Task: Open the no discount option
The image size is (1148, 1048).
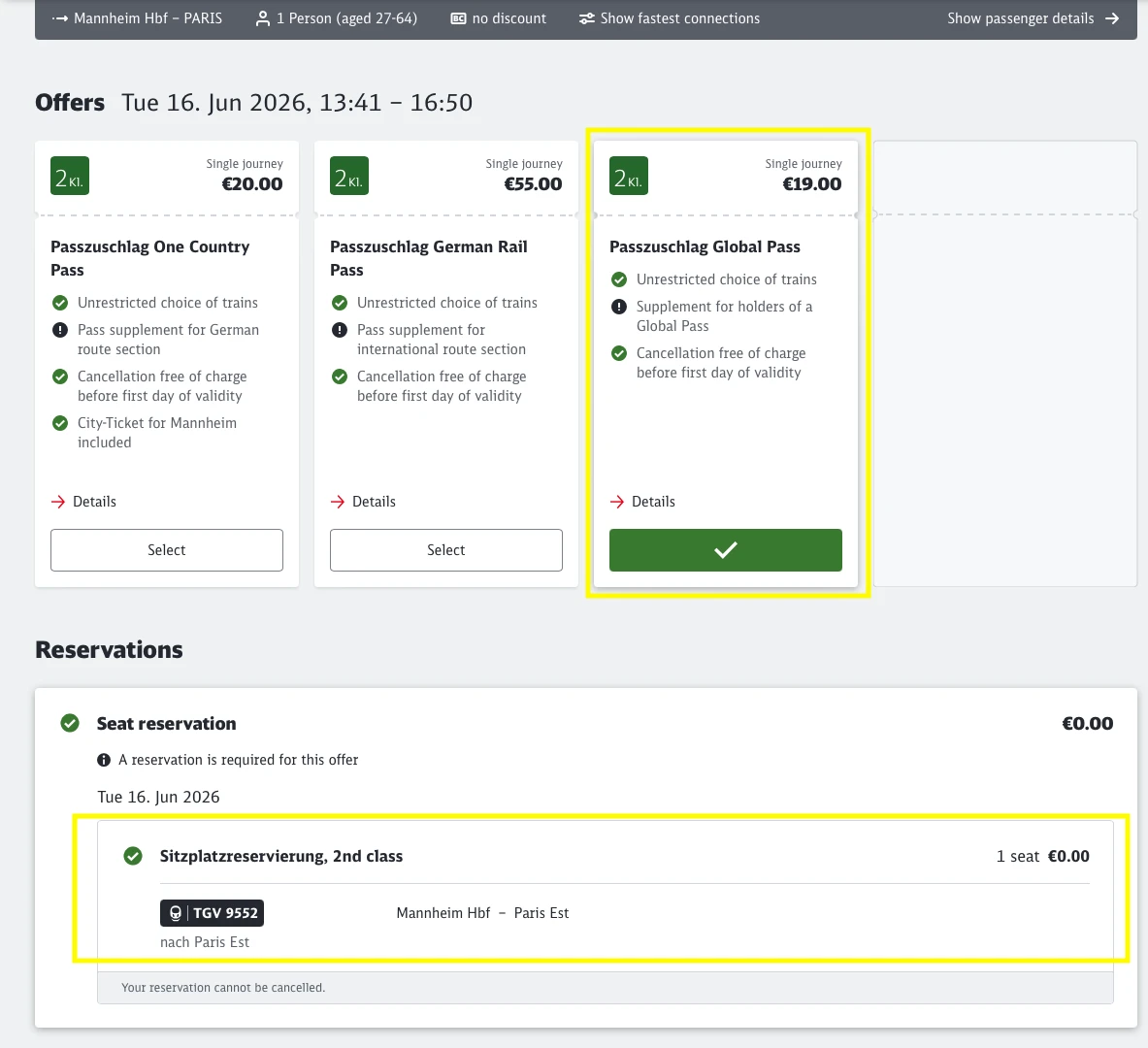Action: 499,18
